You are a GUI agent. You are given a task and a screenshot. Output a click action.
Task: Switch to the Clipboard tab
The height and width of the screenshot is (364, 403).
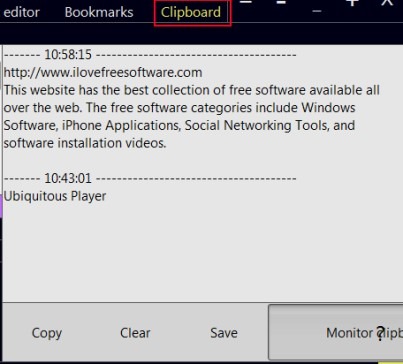pyautogui.click(x=191, y=12)
